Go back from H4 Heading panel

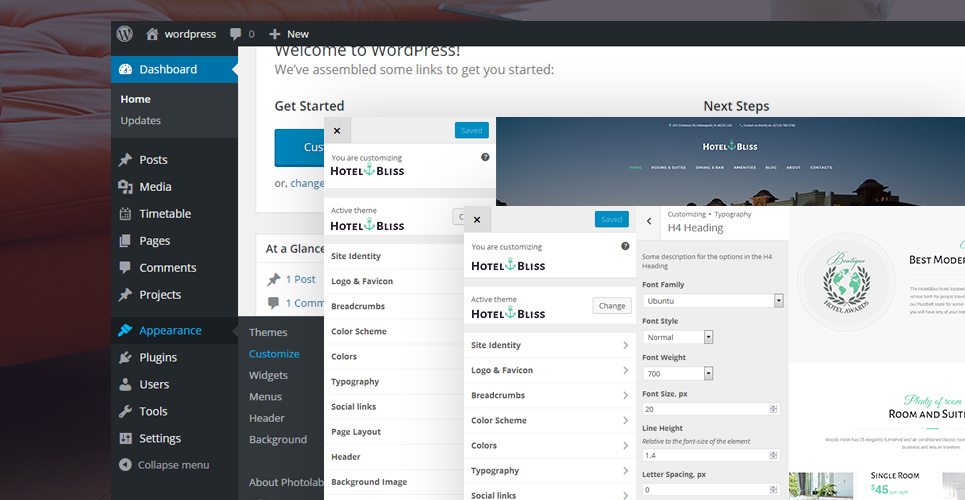point(649,221)
